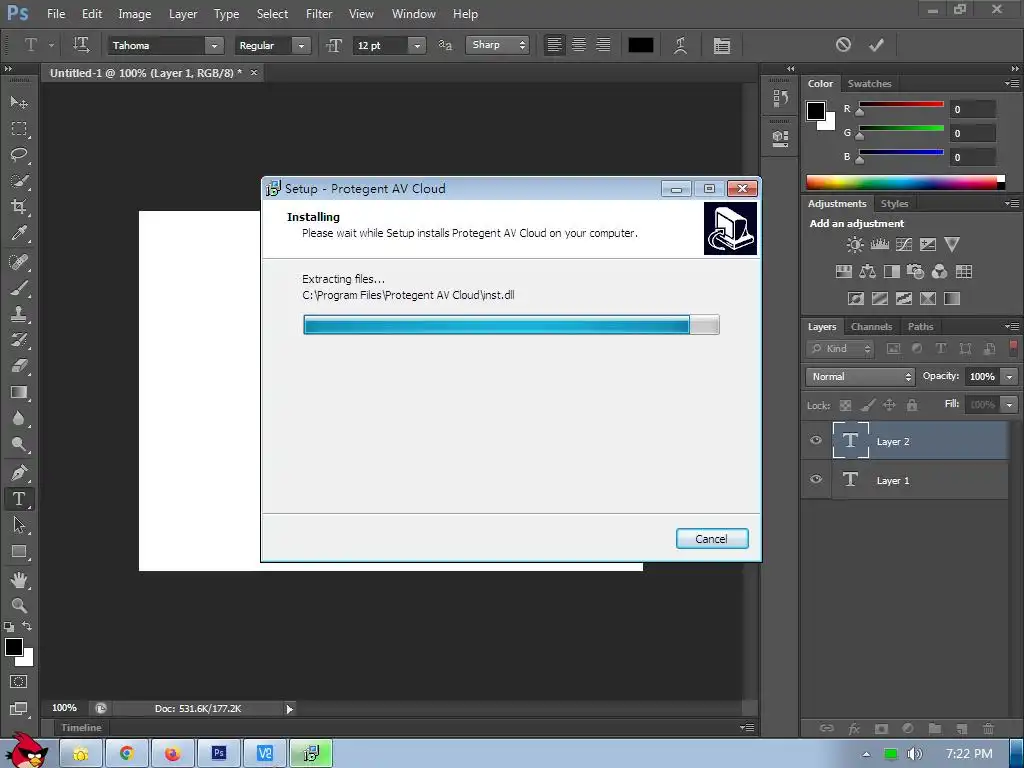This screenshot has height=768, width=1024.
Task: Open the anti-aliasing Sharp dropdown
Action: coord(498,45)
